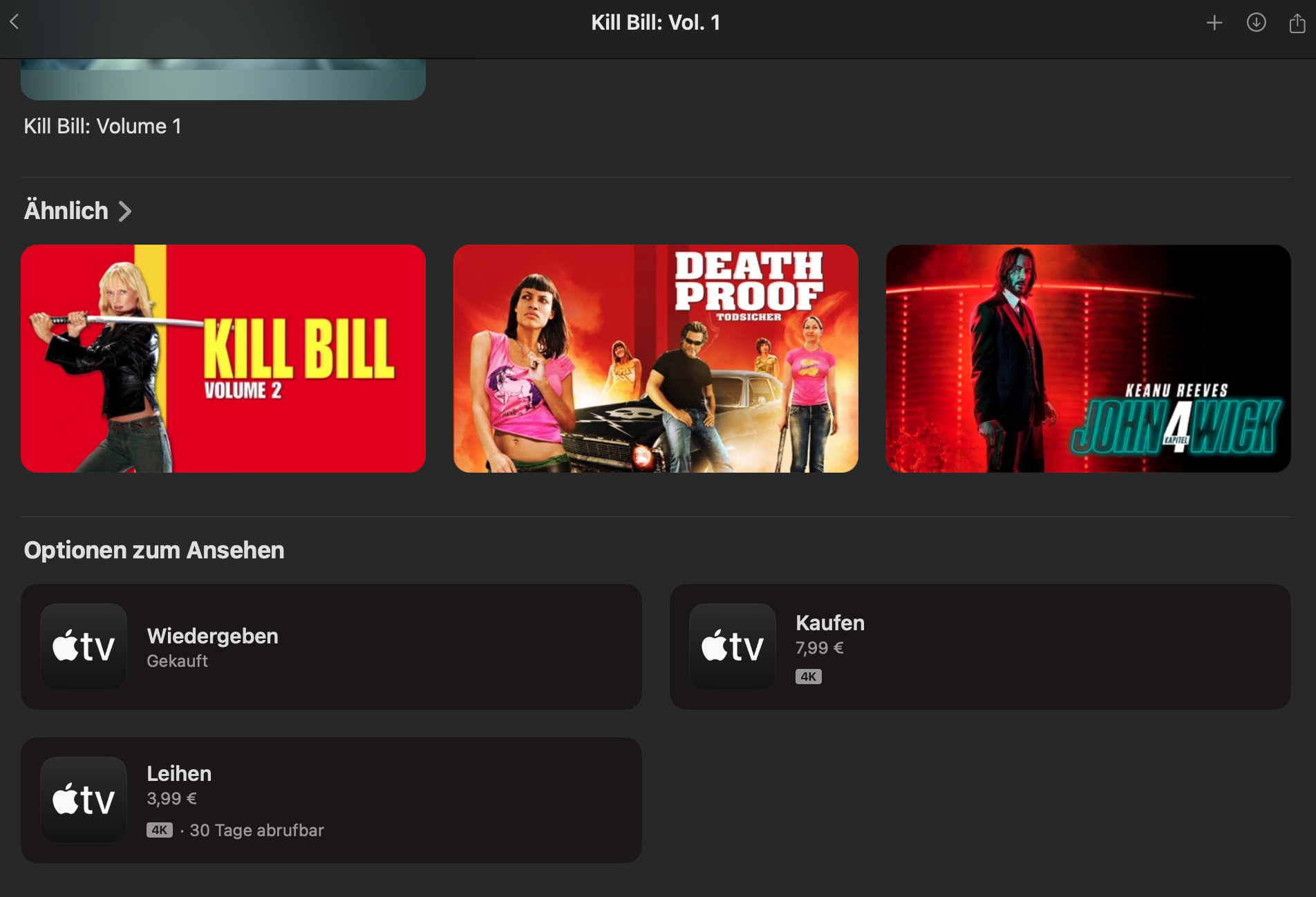Open the share icon in the toolbar
1316x897 pixels.
(x=1297, y=23)
